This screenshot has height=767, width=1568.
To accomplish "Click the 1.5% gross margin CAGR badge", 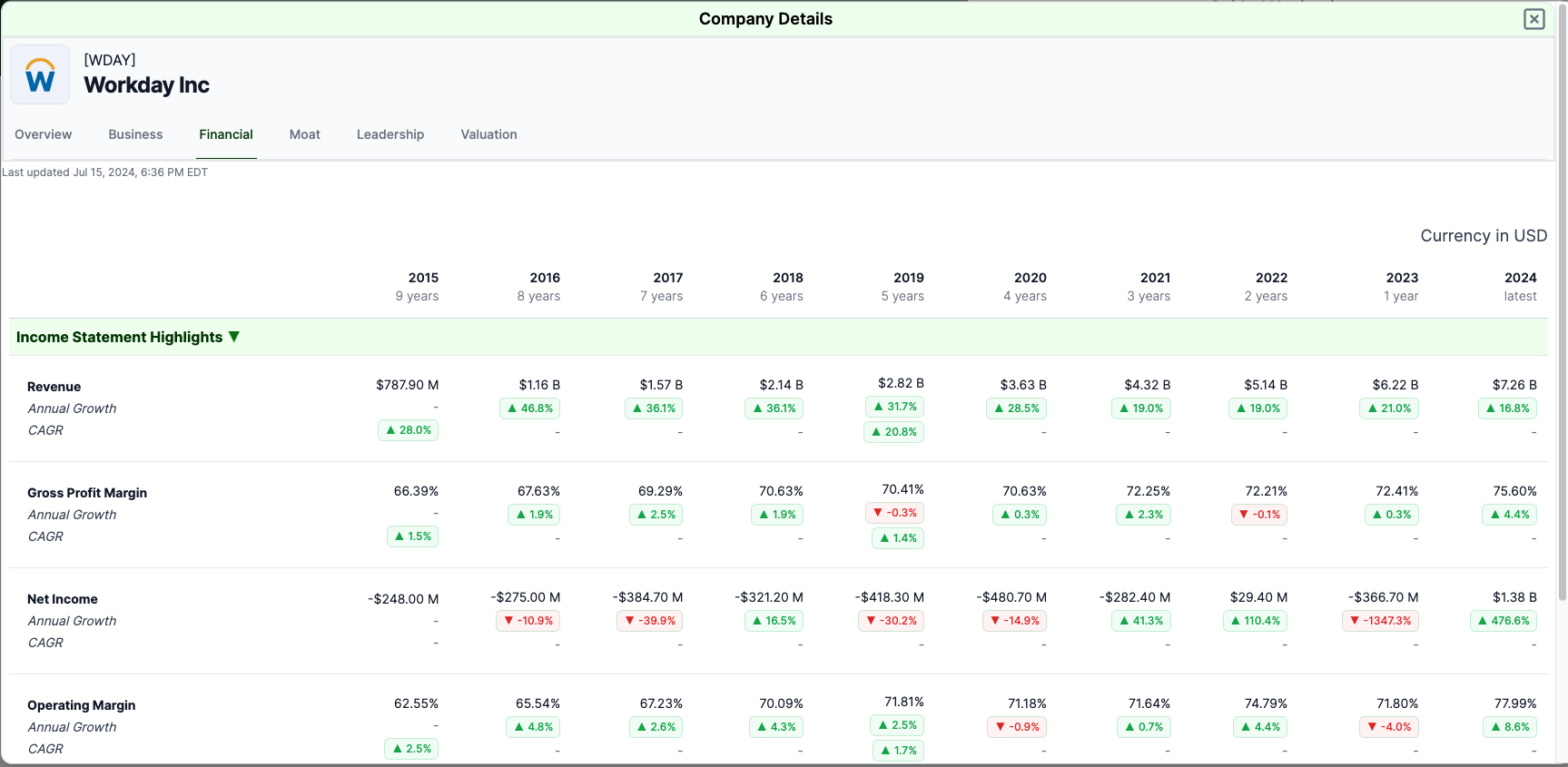I will click(x=413, y=536).
